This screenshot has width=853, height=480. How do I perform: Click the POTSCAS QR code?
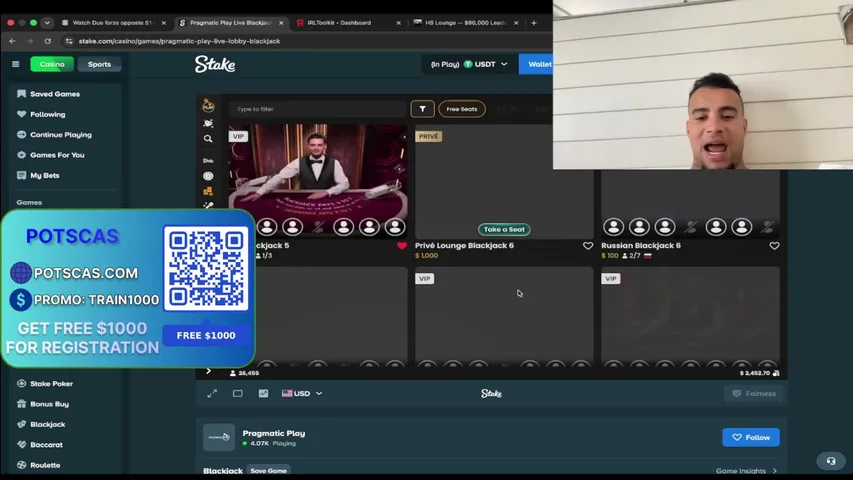(206, 269)
